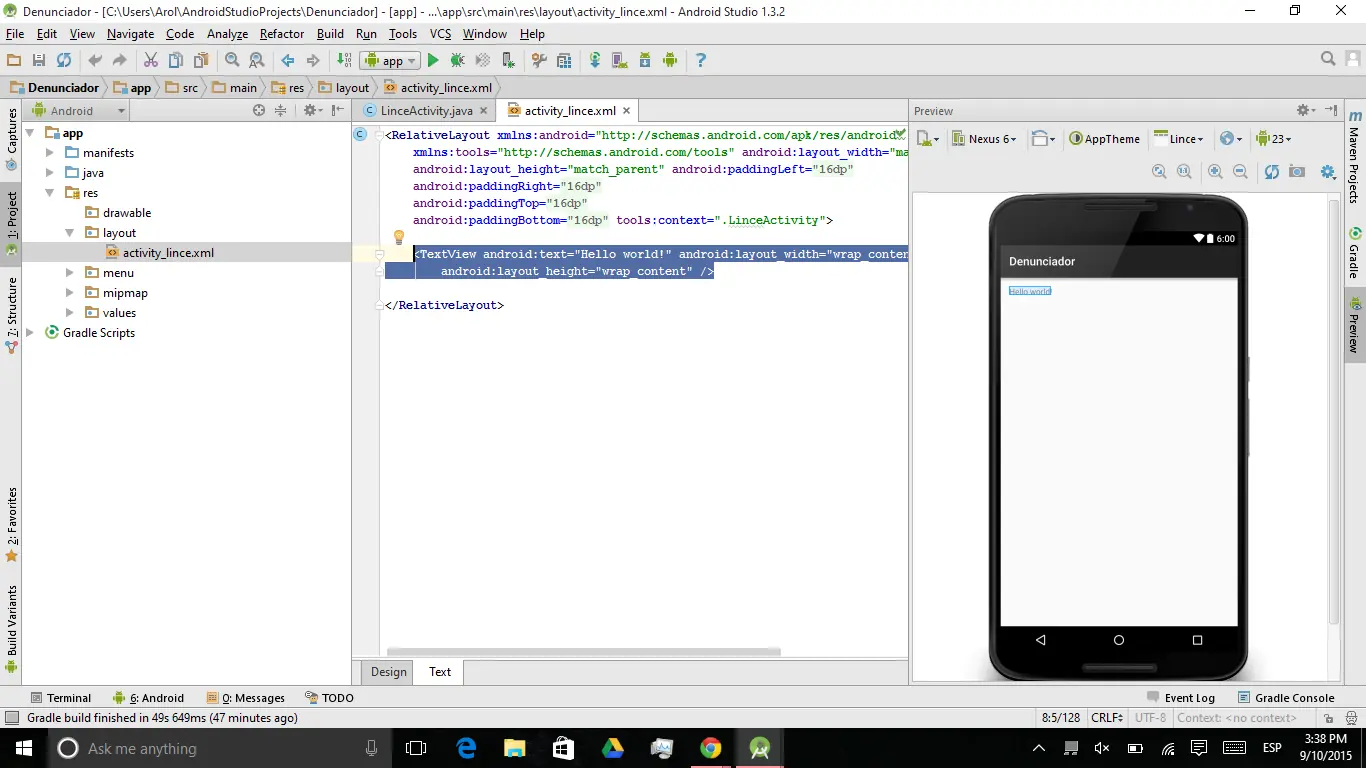Screen dimensions: 1366x768
Task: Click AppTheme button in Preview
Action: click(1104, 139)
